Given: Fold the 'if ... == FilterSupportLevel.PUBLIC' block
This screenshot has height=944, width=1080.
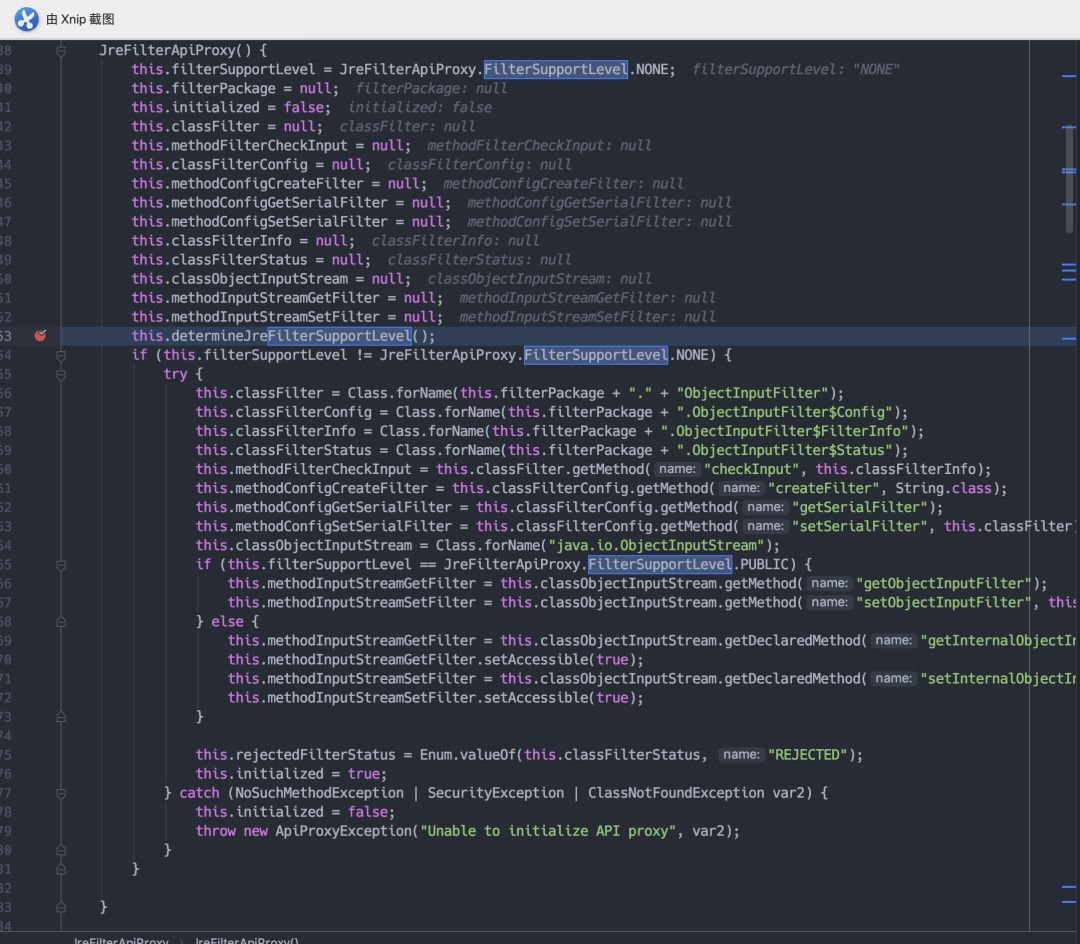Looking at the screenshot, I should (x=61, y=565).
